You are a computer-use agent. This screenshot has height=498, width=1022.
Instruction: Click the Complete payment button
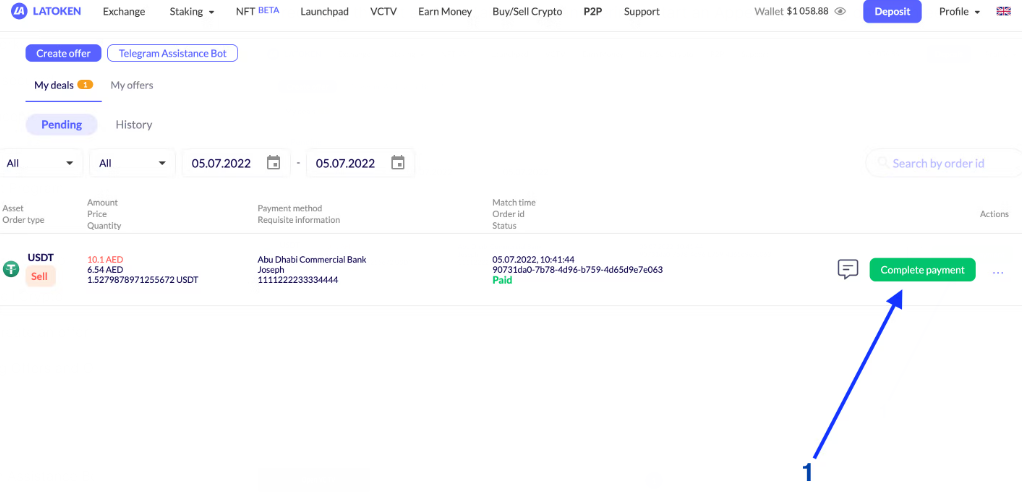point(922,270)
